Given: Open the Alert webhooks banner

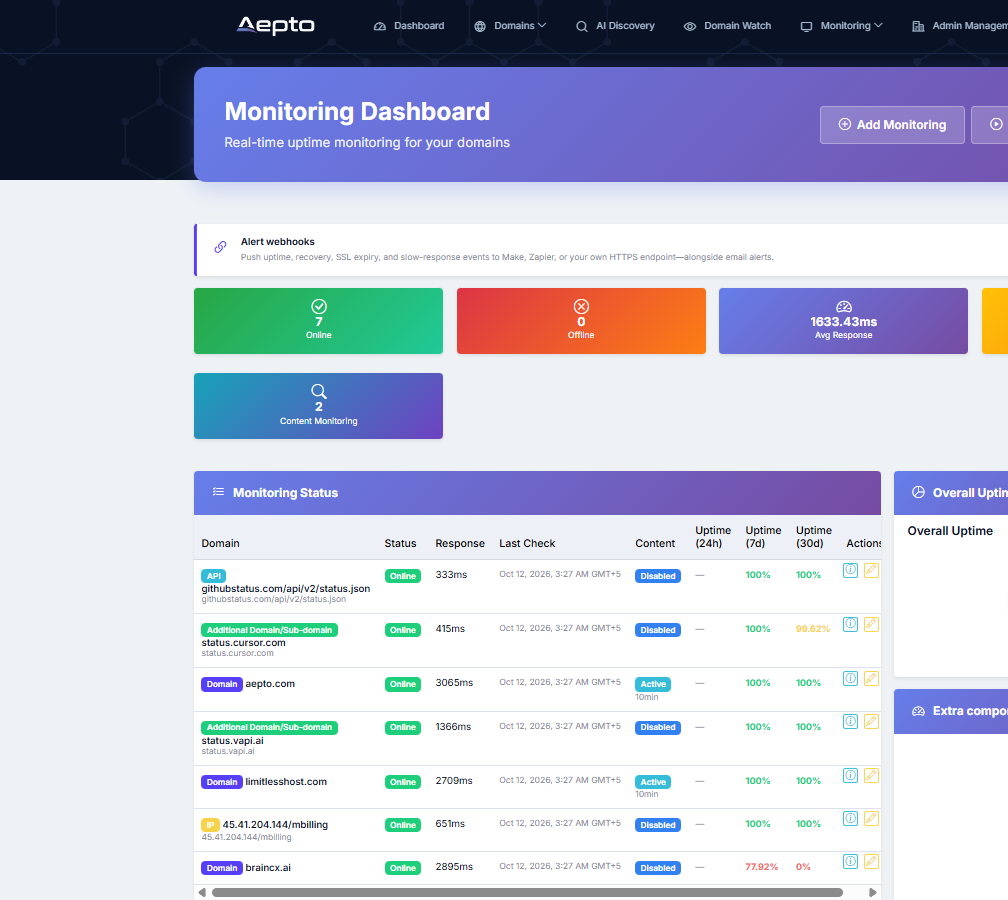Looking at the screenshot, I should (601, 250).
